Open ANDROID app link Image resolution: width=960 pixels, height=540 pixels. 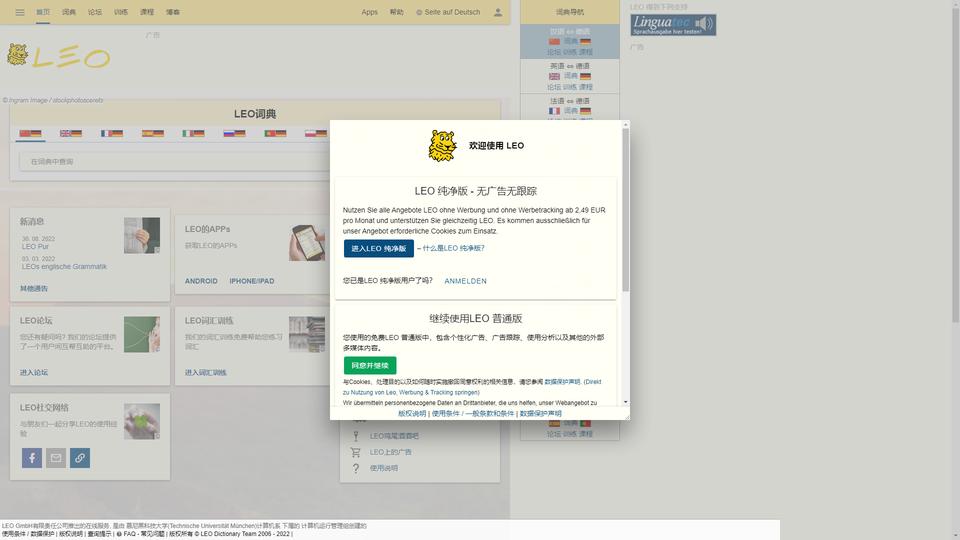[x=201, y=281]
